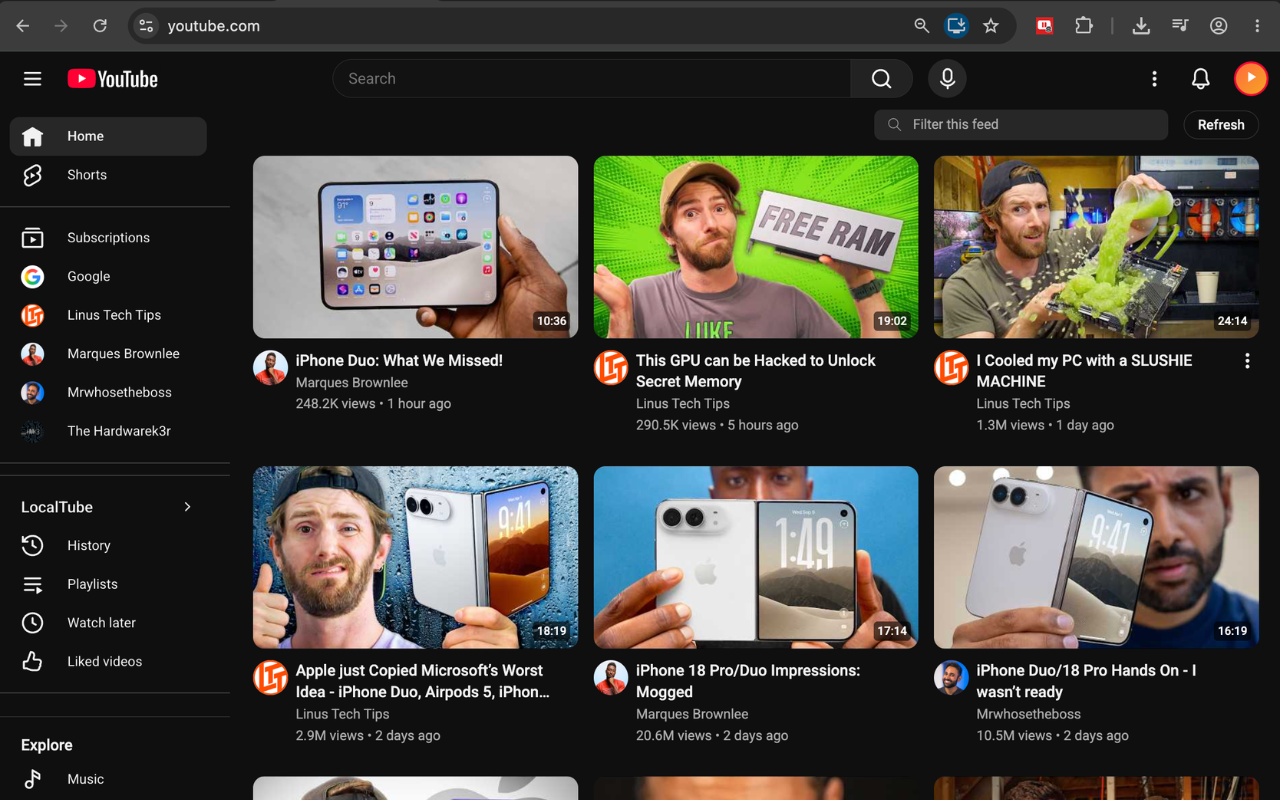Open the notifications bell
The image size is (1280, 800).
(1201, 79)
